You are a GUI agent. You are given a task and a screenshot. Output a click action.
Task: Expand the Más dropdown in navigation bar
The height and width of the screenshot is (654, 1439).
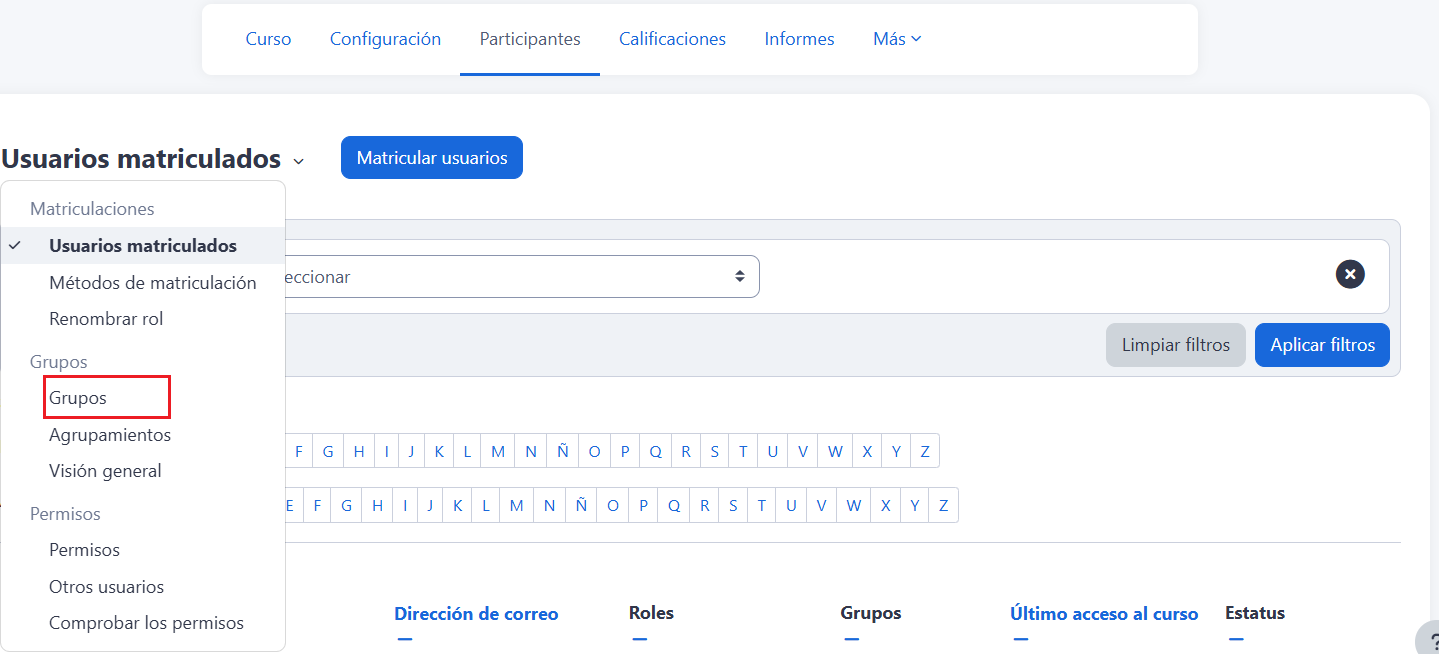pyautogui.click(x=896, y=39)
